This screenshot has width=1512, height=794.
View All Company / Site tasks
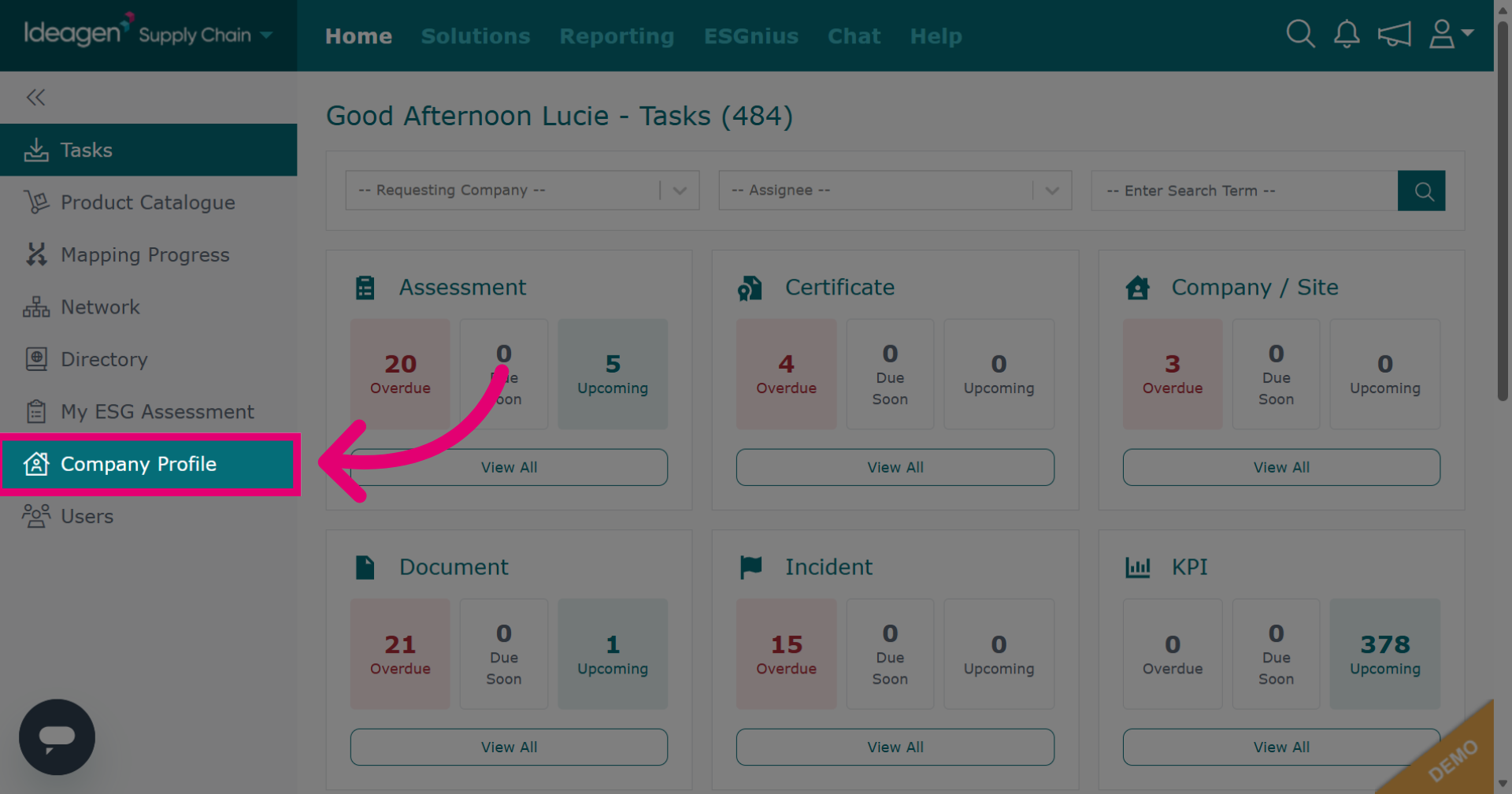(x=1281, y=467)
